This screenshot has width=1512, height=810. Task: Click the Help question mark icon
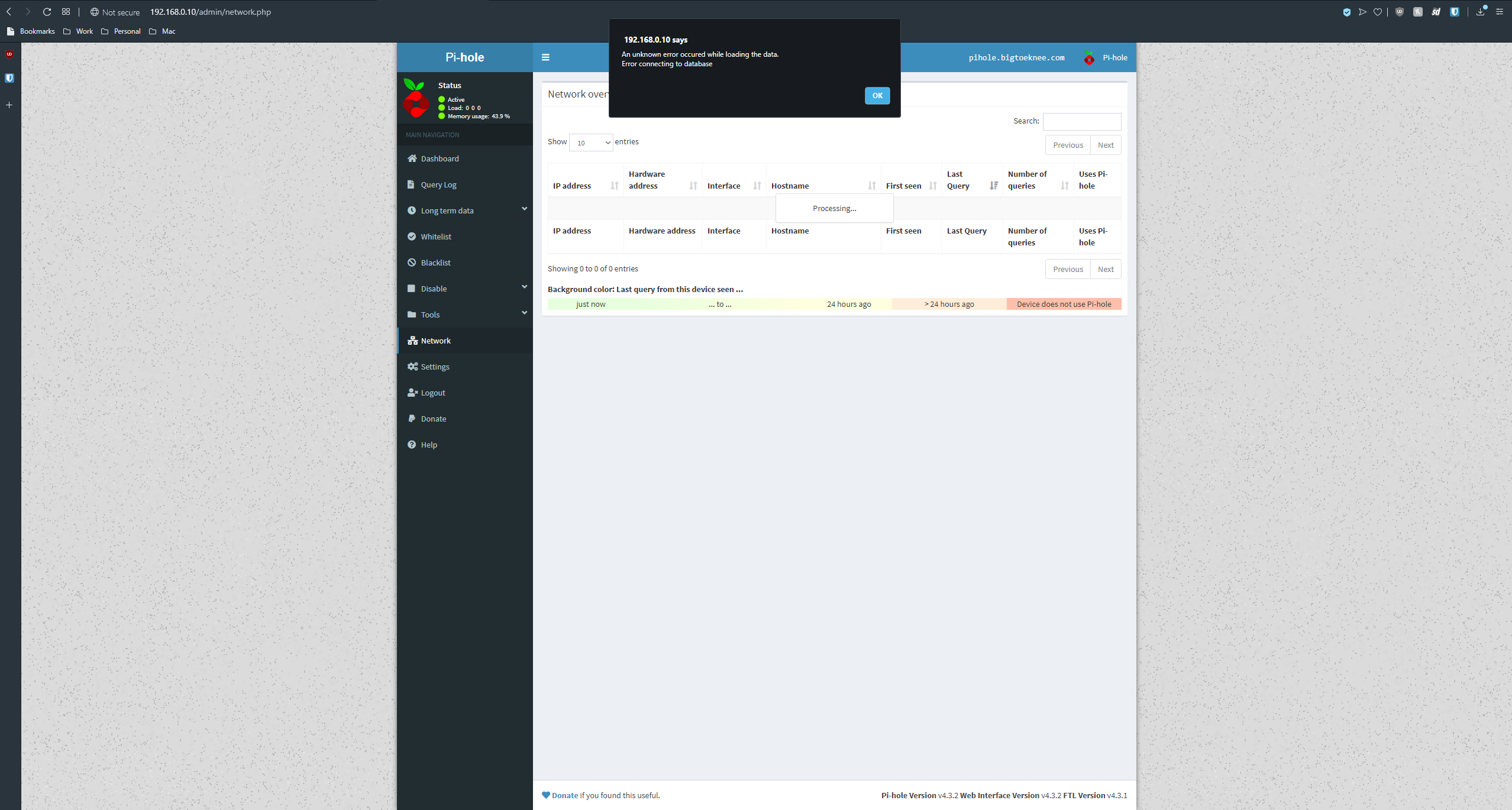tap(412, 445)
